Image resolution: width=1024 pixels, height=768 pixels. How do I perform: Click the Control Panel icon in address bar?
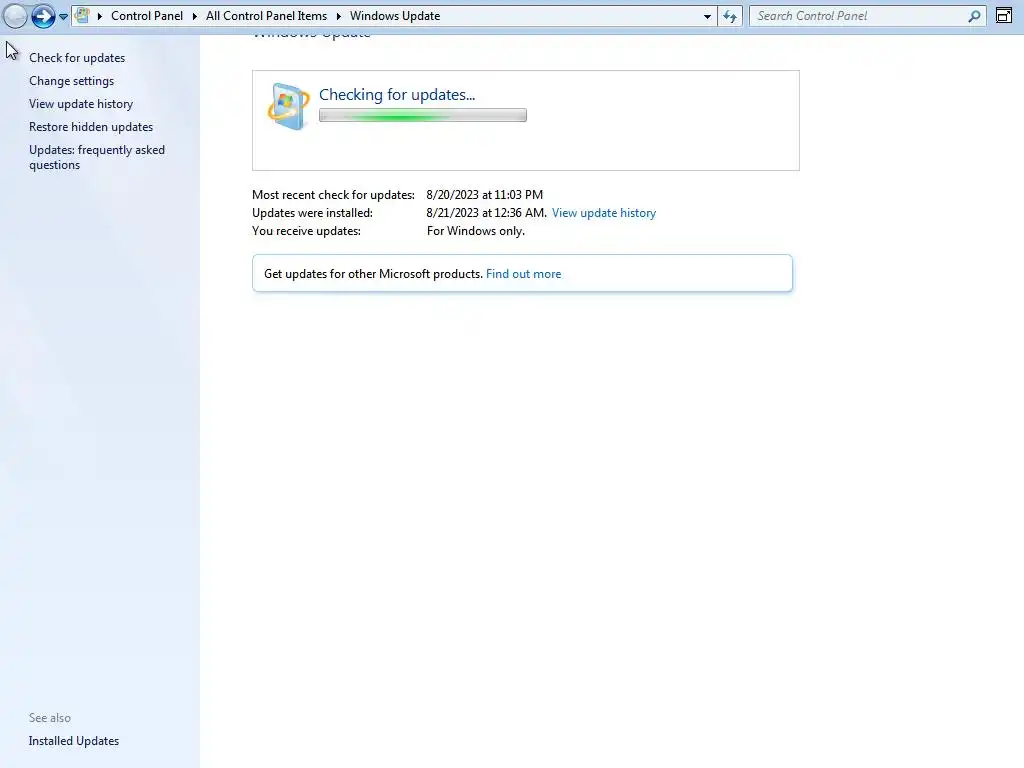(82, 16)
